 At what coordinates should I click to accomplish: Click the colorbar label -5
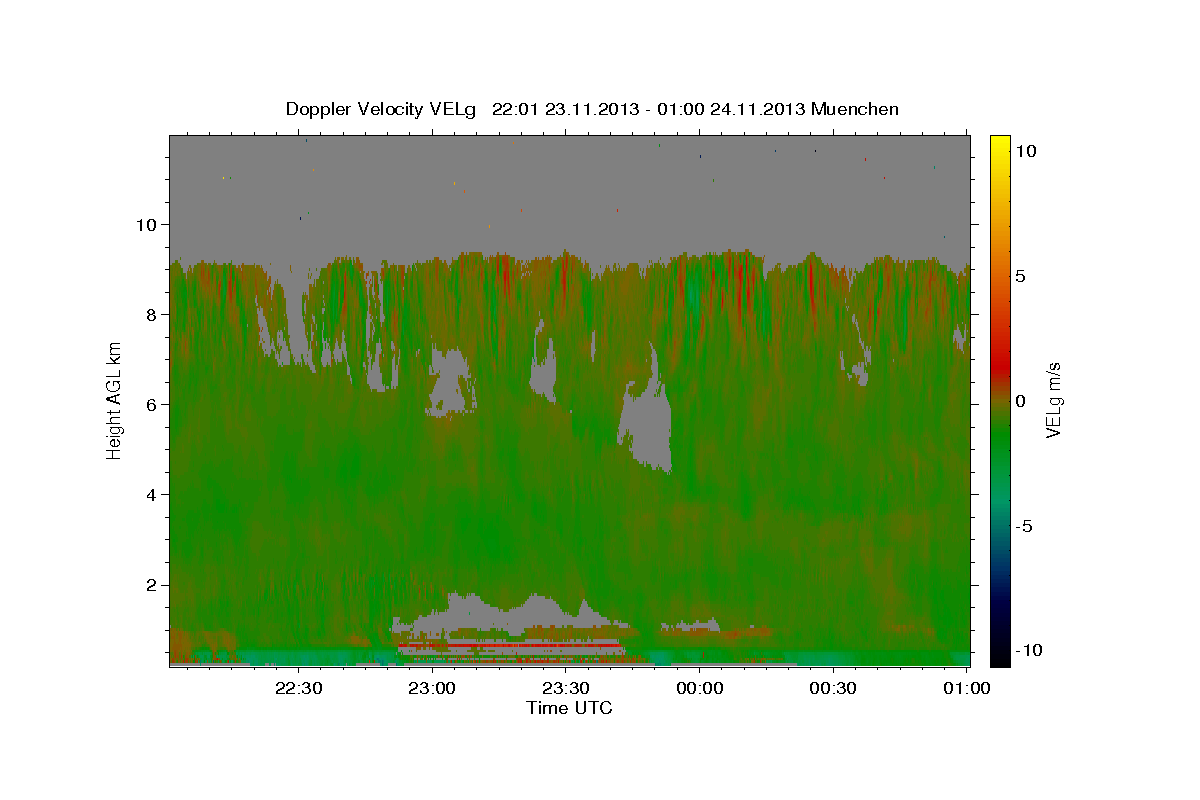[1026, 526]
